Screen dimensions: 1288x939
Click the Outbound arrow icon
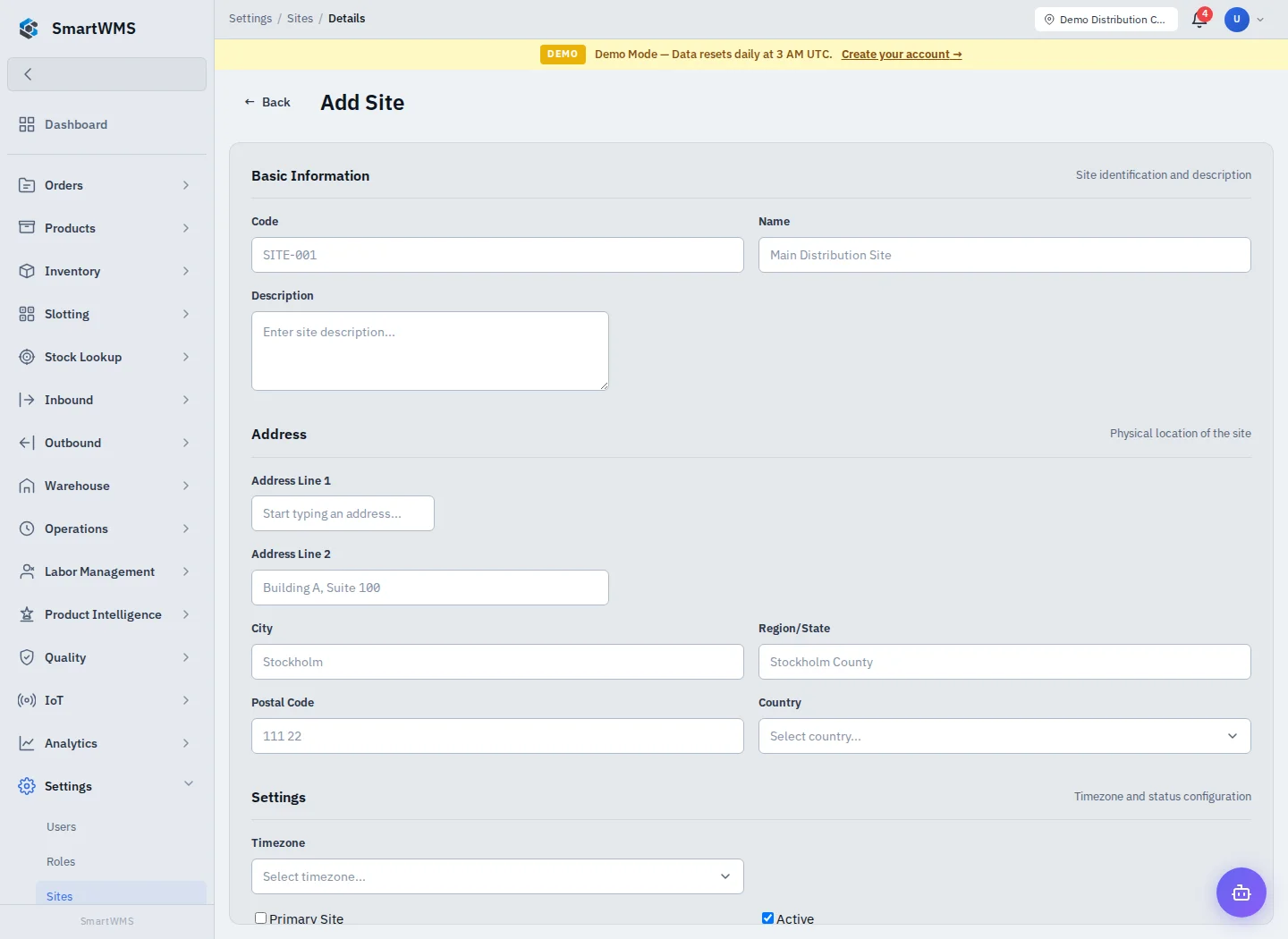click(x=27, y=443)
